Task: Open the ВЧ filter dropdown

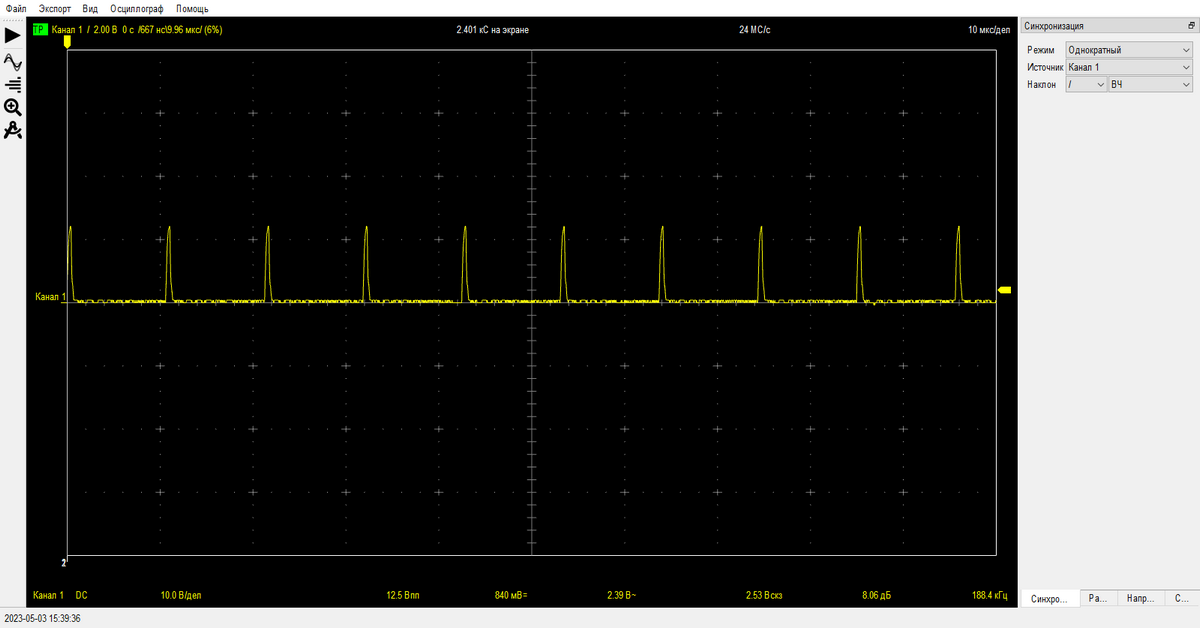Action: pyautogui.click(x=1149, y=85)
